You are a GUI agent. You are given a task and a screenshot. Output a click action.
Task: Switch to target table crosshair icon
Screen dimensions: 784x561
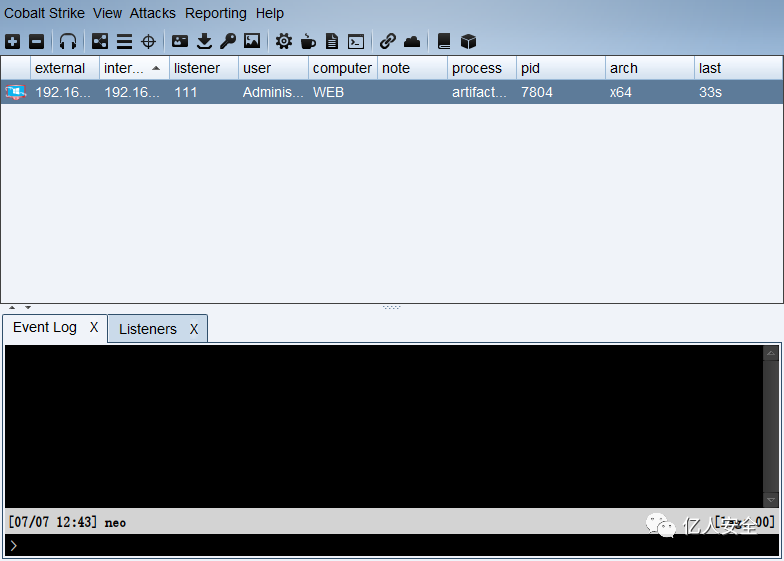[x=148, y=42]
